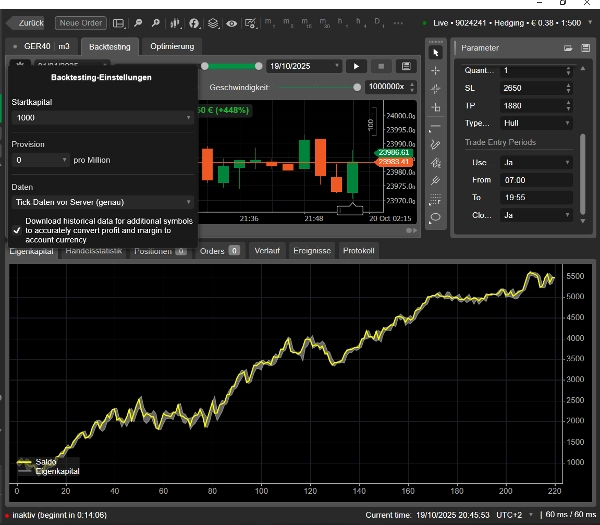
Task: Open the Clo... Ja dropdown
Action: pos(536,215)
